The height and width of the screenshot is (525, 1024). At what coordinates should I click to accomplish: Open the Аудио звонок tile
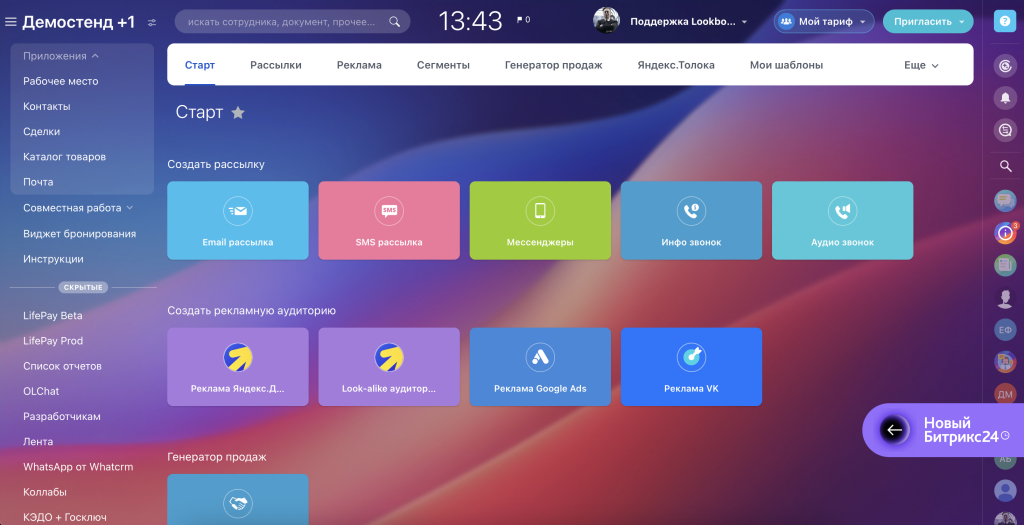[x=842, y=220]
